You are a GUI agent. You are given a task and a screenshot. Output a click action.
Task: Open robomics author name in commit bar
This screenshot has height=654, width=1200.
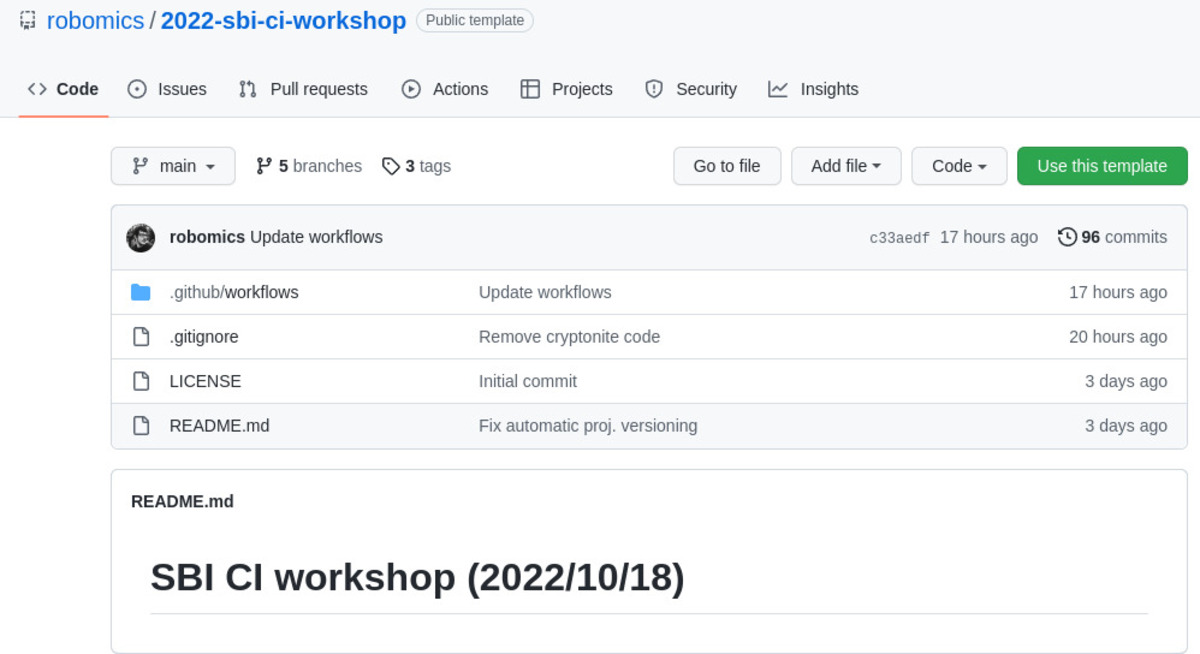click(x=207, y=237)
